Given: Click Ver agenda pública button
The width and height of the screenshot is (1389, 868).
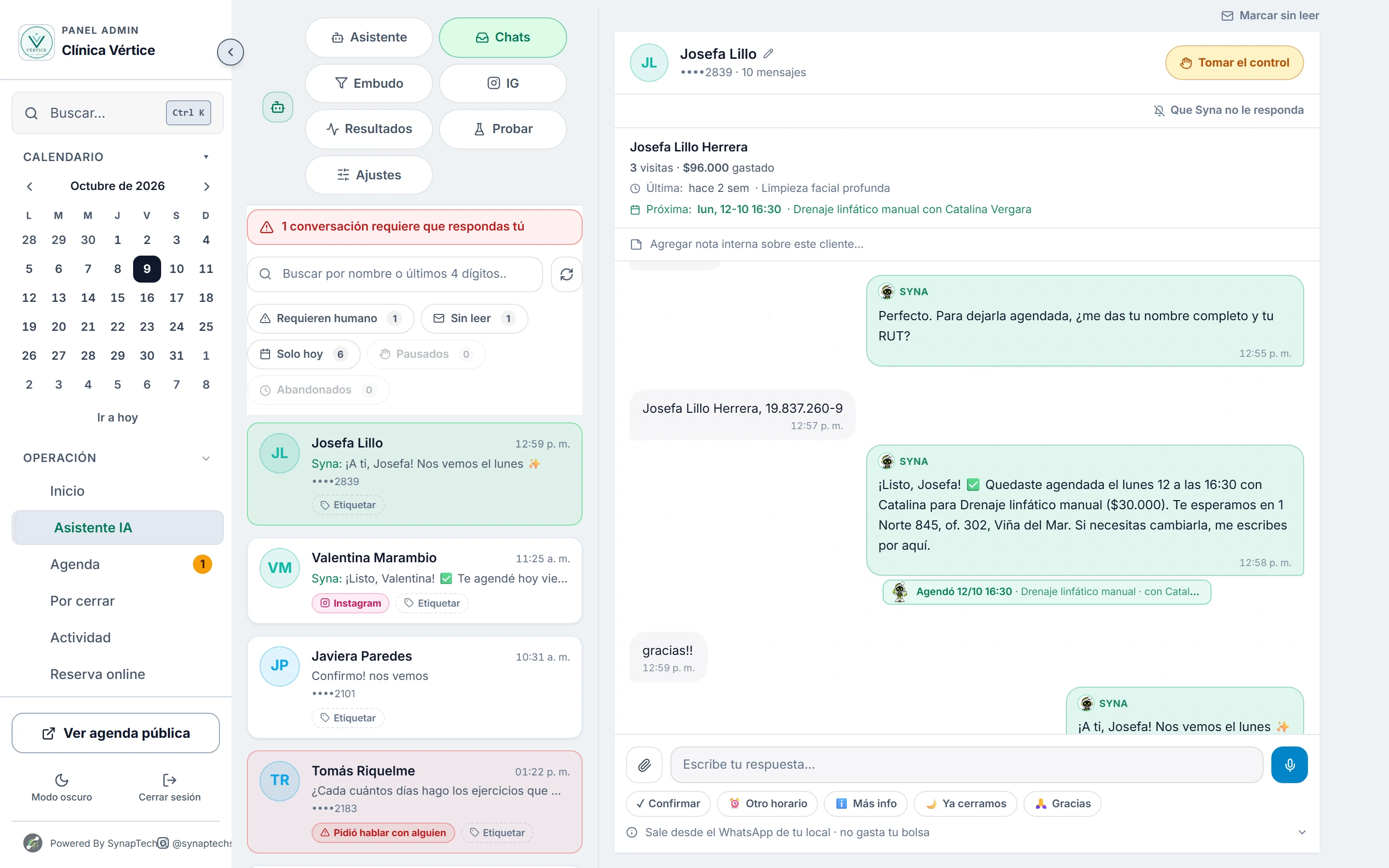Looking at the screenshot, I should pos(115,733).
